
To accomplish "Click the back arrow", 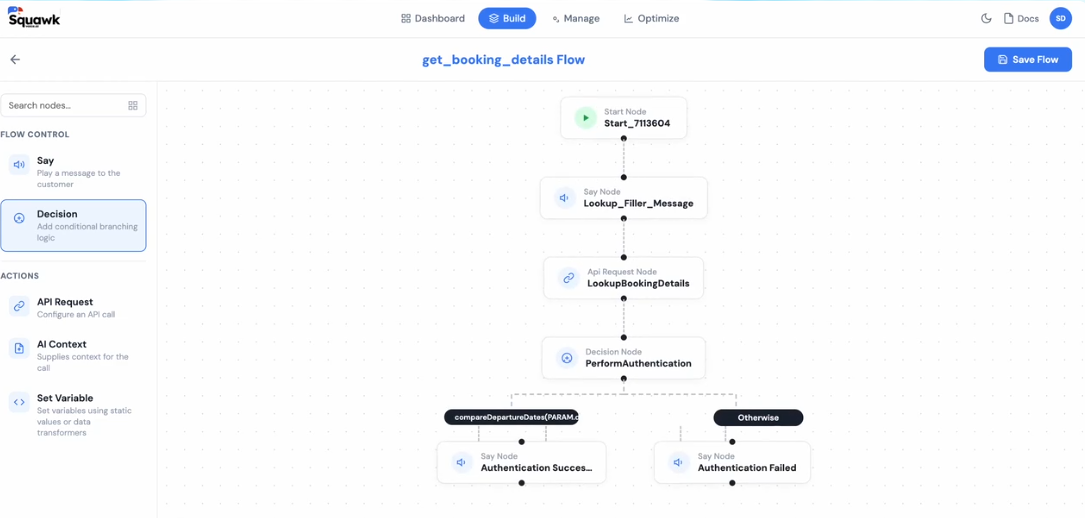I will click(x=15, y=59).
